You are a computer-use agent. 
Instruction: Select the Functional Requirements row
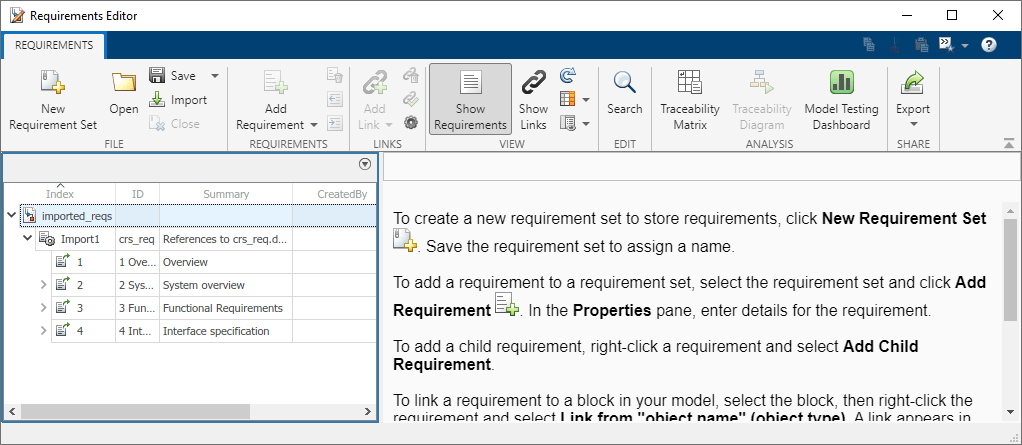coord(222,308)
